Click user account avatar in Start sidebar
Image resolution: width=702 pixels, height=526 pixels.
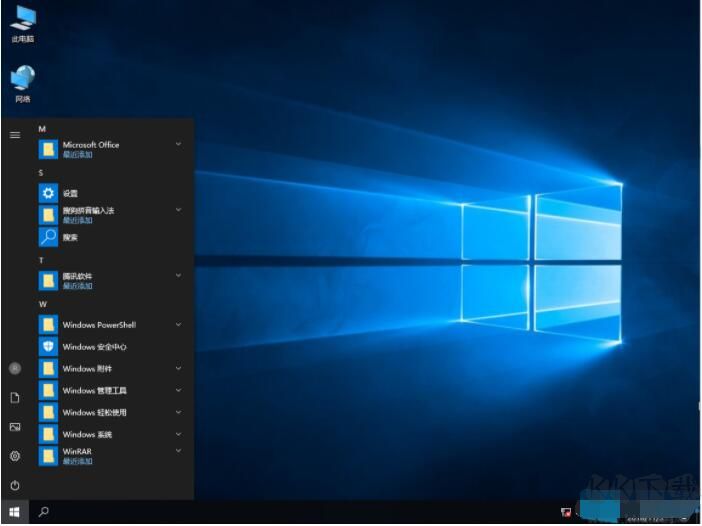[x=15, y=368]
